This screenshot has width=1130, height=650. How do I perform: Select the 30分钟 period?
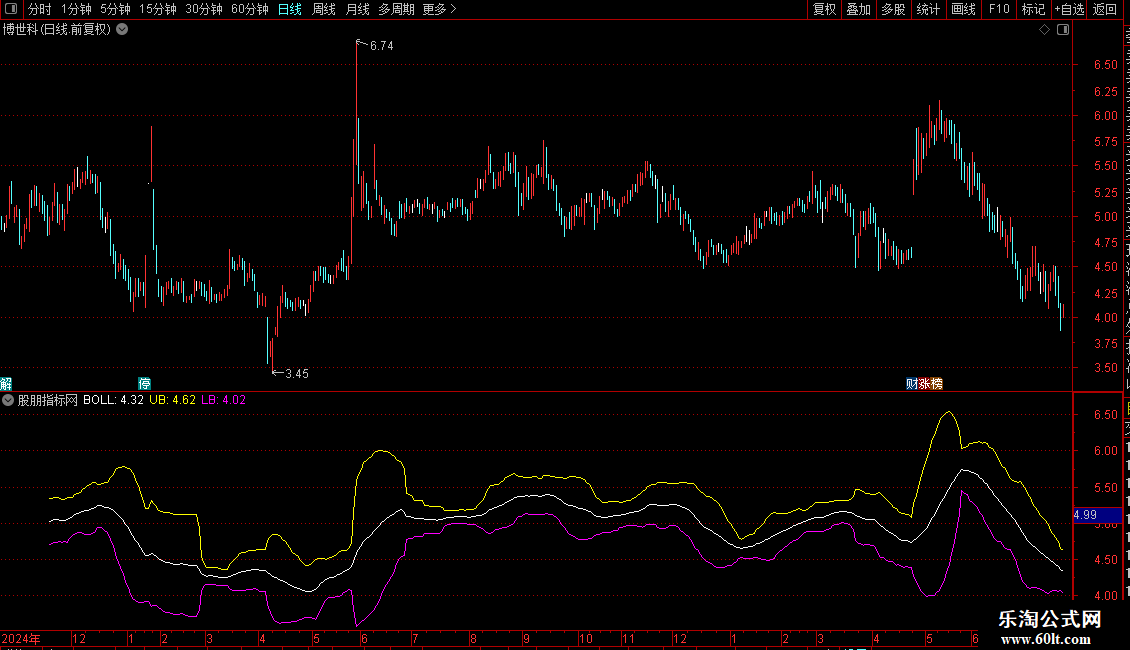[x=204, y=9]
